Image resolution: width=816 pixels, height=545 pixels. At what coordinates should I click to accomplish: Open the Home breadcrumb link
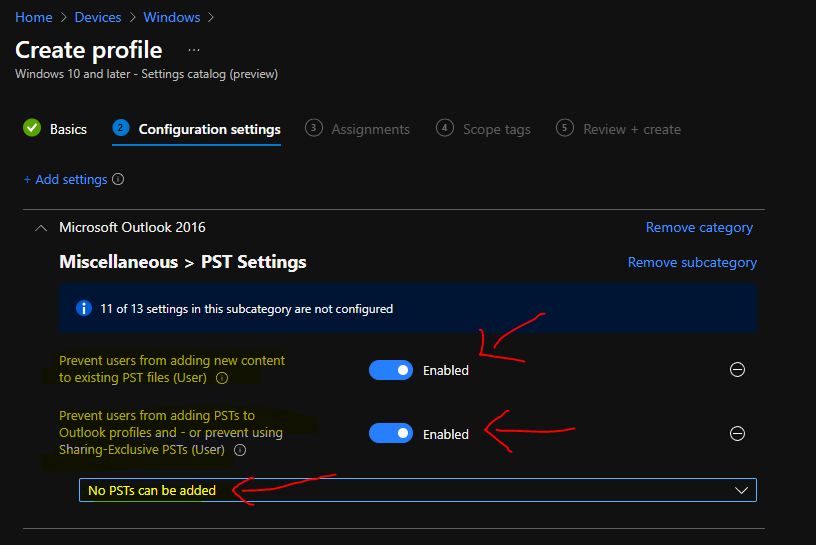pyautogui.click(x=33, y=17)
